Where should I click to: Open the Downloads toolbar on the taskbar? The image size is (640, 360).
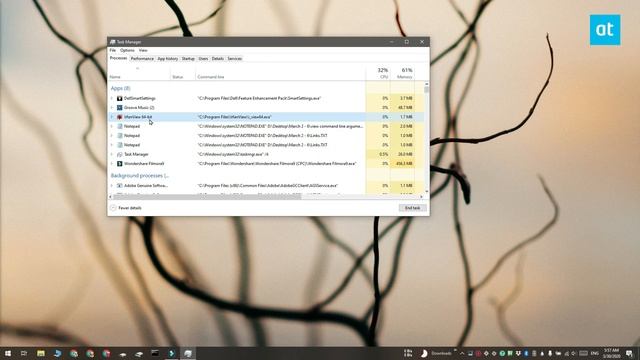click(442, 353)
